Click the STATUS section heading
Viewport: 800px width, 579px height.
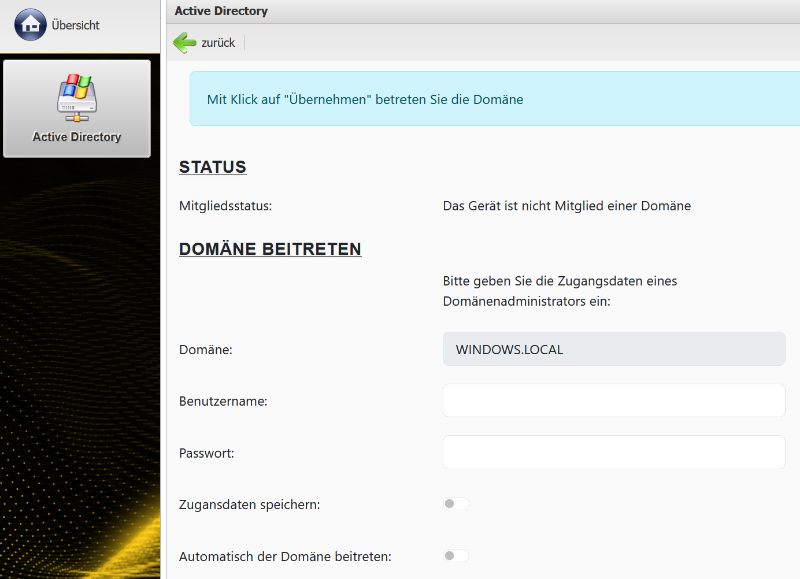(x=212, y=167)
